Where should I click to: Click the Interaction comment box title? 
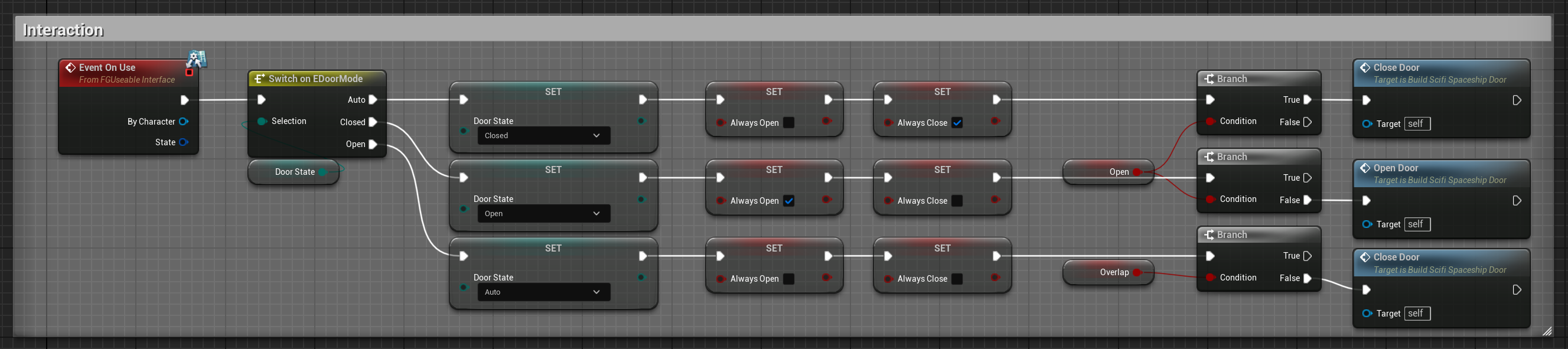click(63, 30)
